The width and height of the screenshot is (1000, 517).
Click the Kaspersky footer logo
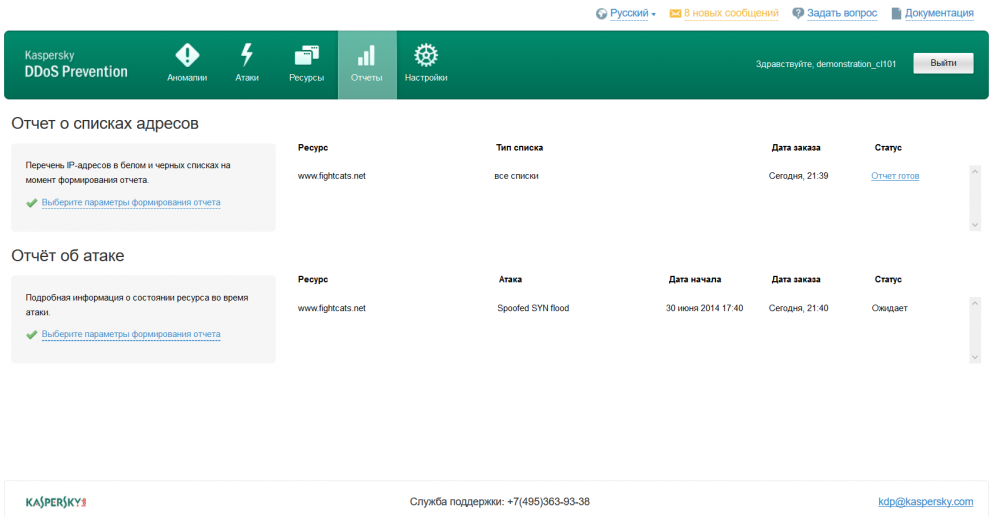(x=56, y=502)
